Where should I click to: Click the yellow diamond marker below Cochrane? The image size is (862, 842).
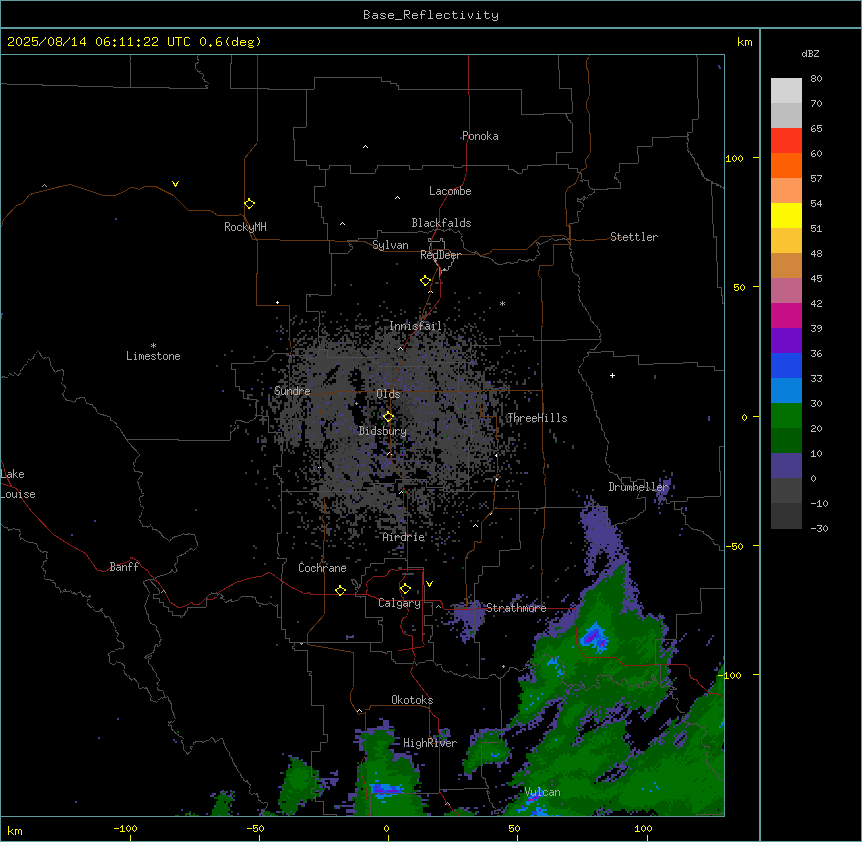[x=340, y=590]
